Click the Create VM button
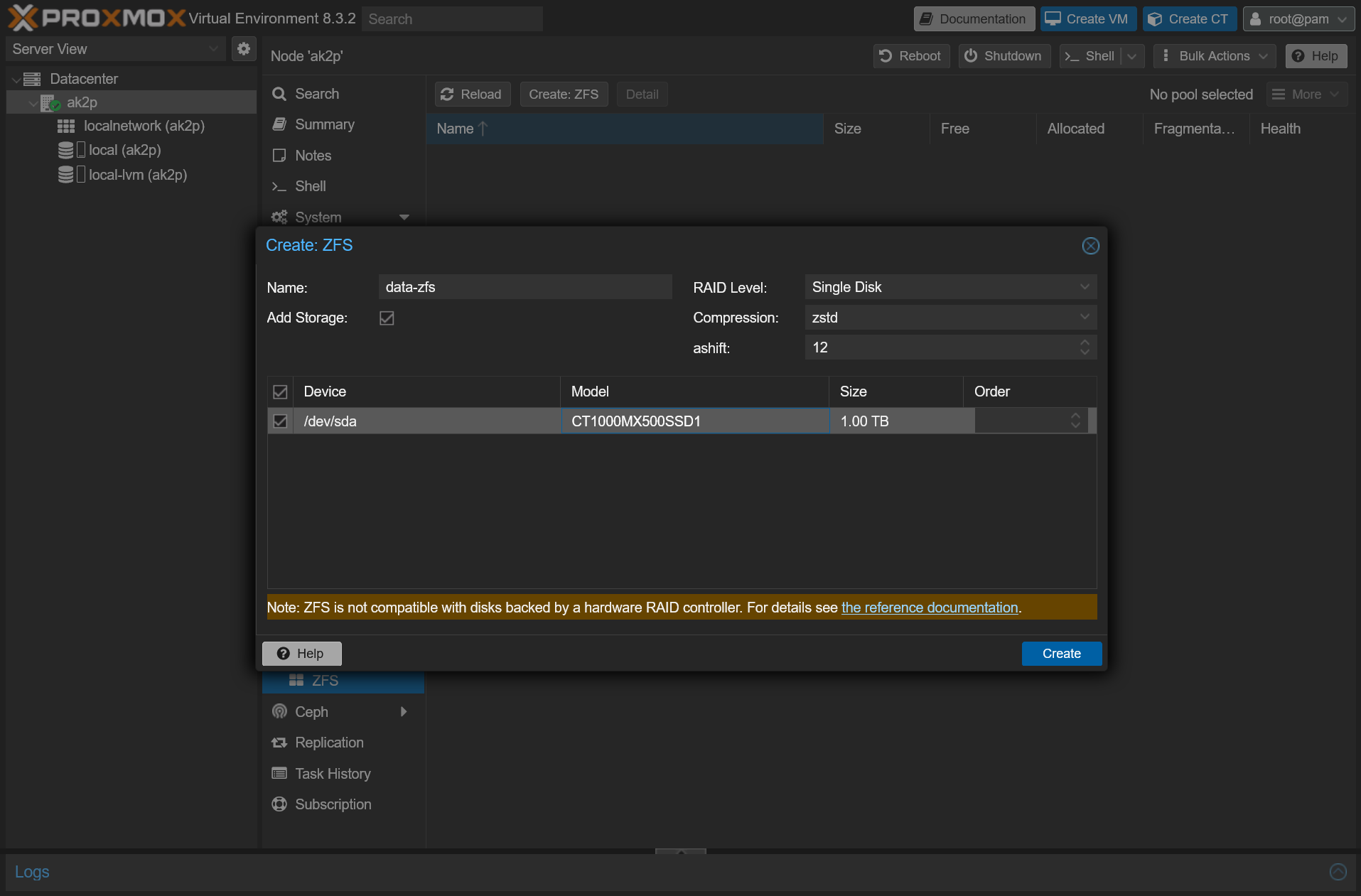The image size is (1361, 896). pos(1087,19)
